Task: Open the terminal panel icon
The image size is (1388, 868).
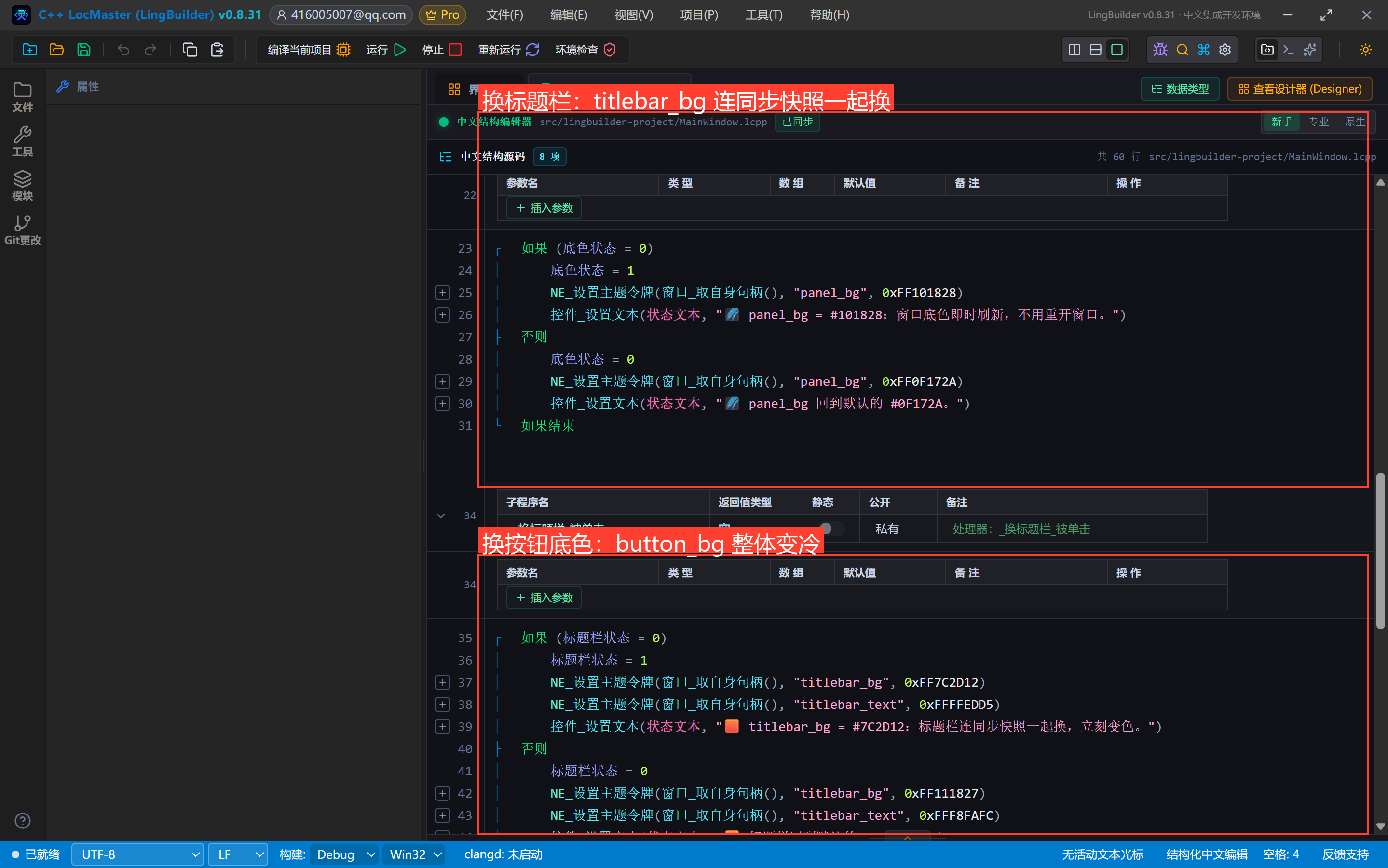Action: (x=1289, y=50)
